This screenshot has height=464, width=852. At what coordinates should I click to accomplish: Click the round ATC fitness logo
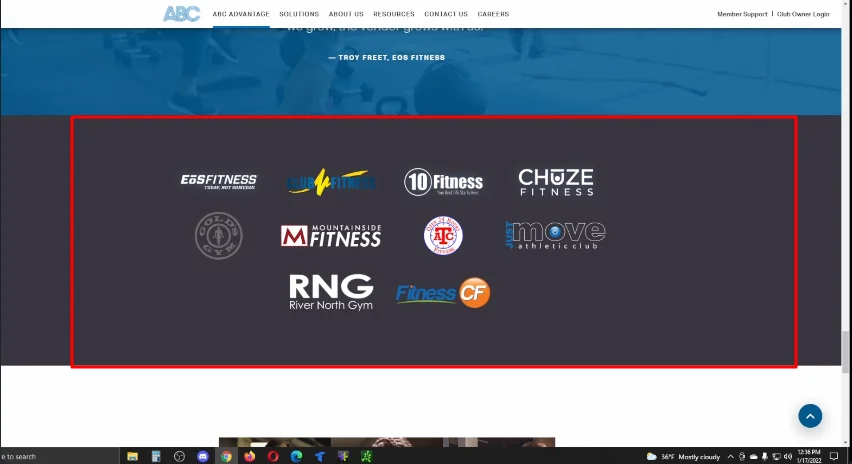pos(443,235)
